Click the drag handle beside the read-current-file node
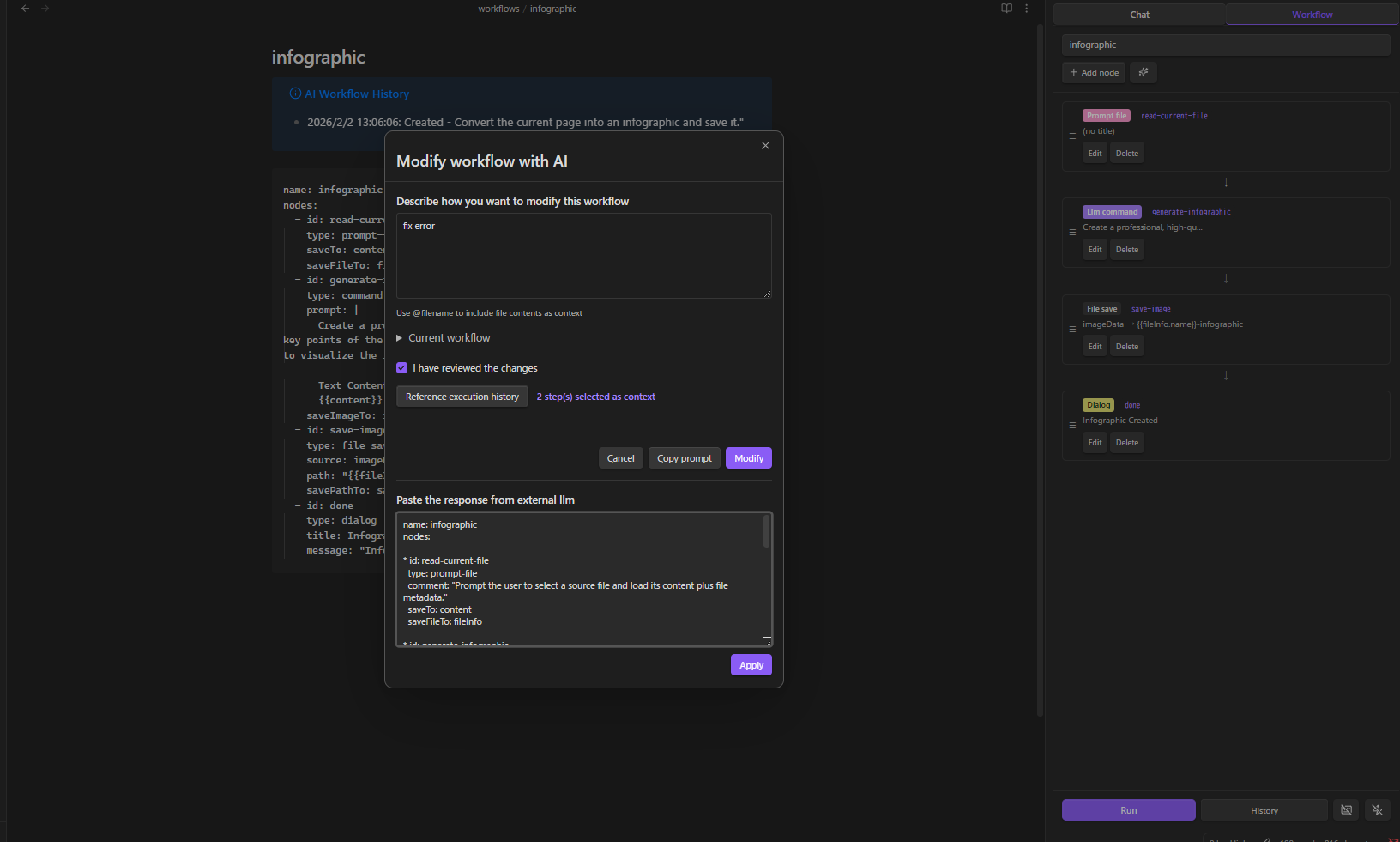The height and width of the screenshot is (842, 1400). click(x=1071, y=136)
